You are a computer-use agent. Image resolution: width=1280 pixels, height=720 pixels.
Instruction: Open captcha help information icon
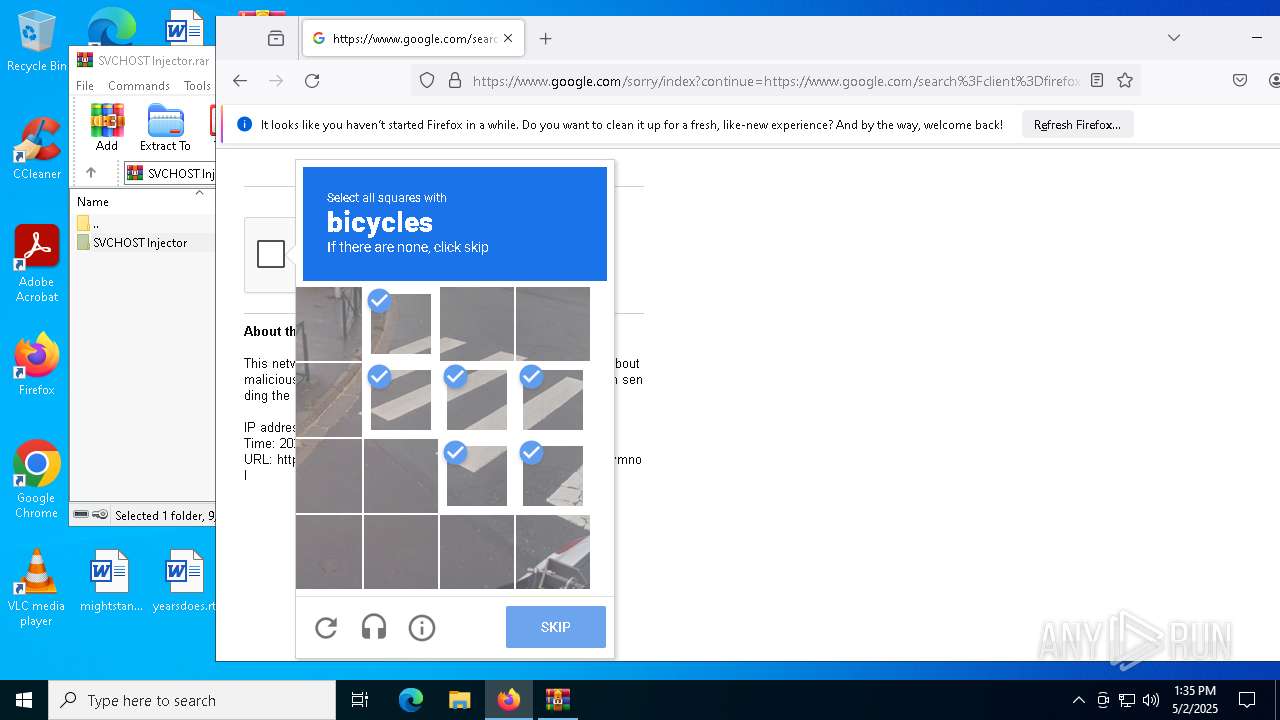(422, 628)
